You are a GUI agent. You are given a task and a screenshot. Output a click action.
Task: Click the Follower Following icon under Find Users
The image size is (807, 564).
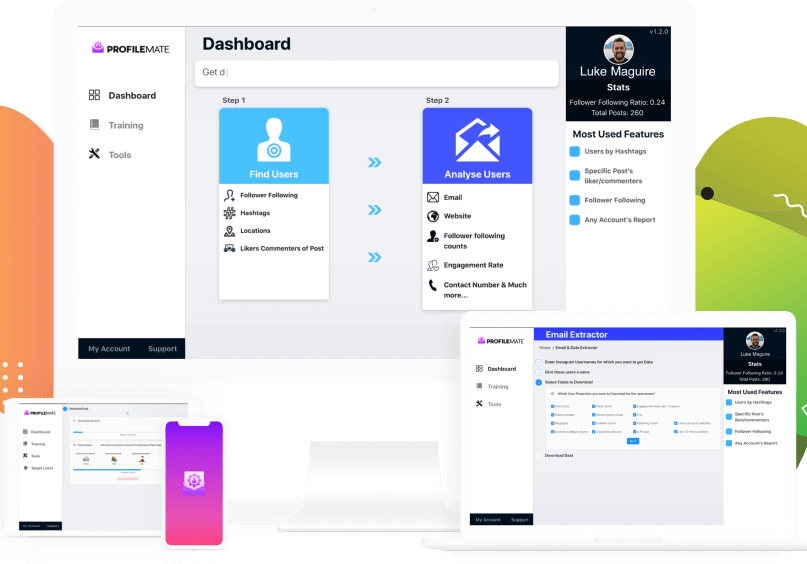tap(230, 195)
